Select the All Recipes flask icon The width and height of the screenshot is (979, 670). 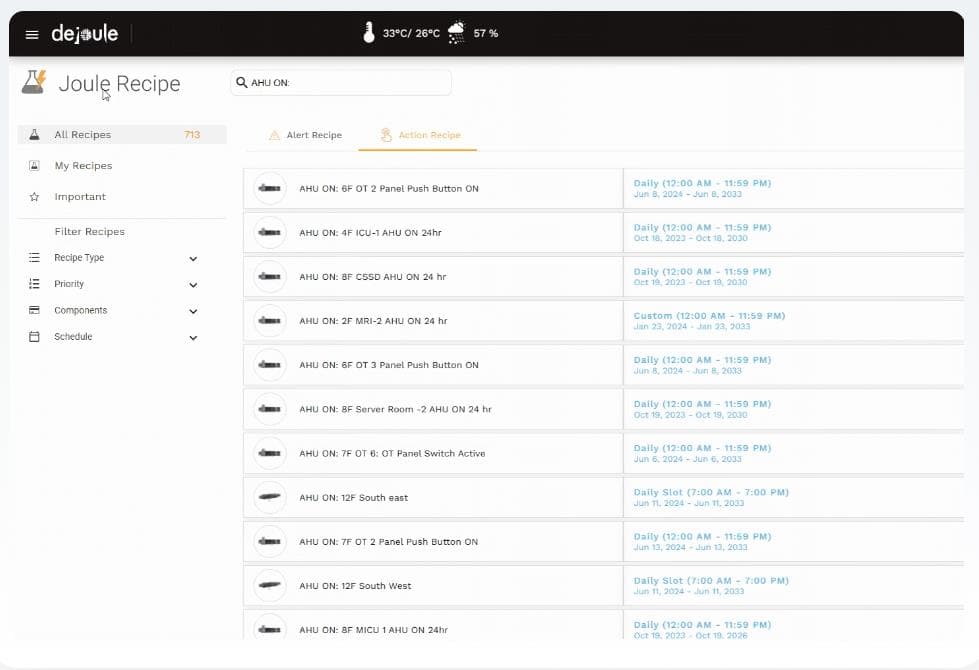tap(33, 134)
